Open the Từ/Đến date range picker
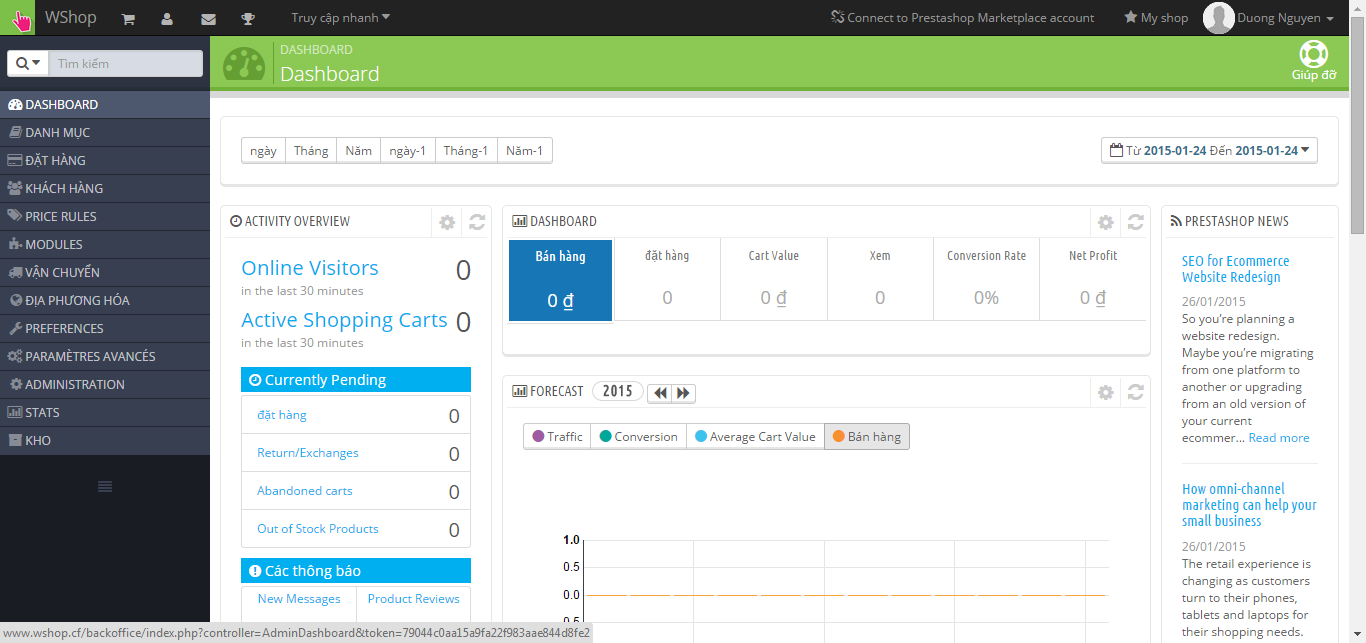 (x=1209, y=151)
